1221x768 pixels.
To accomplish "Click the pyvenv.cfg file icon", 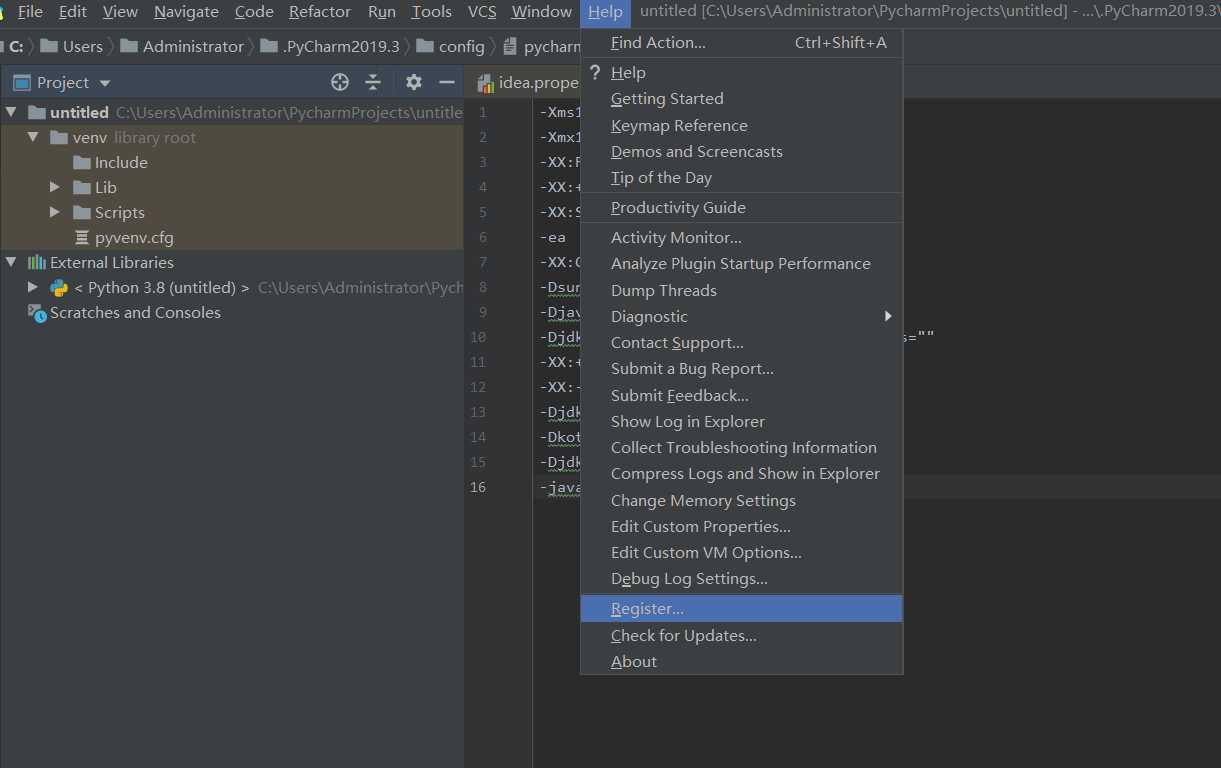I will tap(82, 237).
